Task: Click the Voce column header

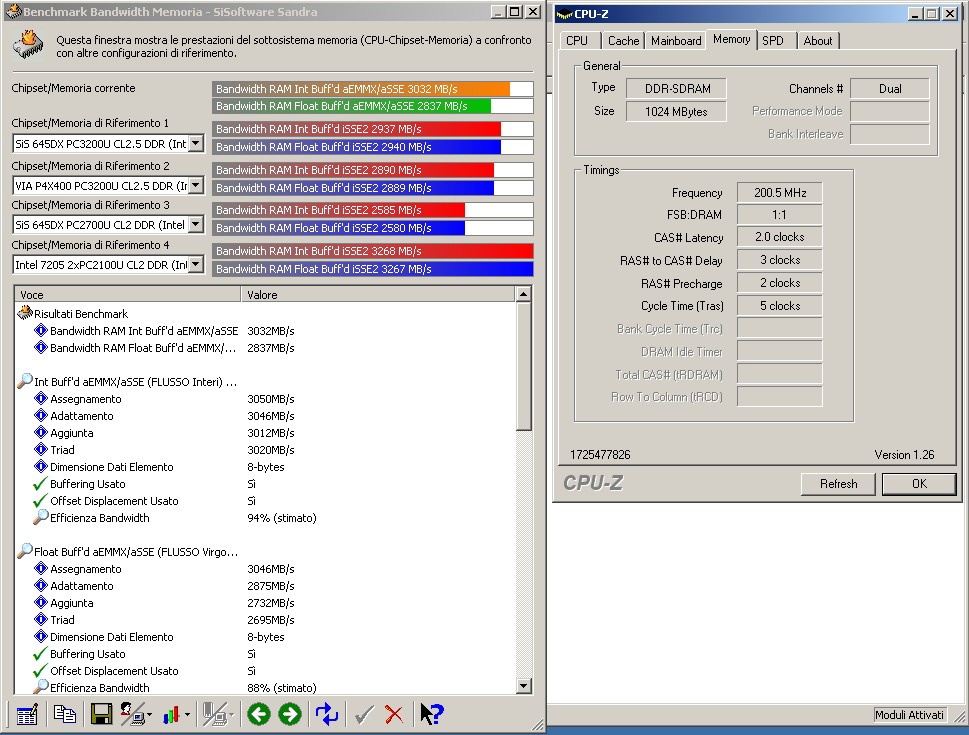Action: pos(127,295)
